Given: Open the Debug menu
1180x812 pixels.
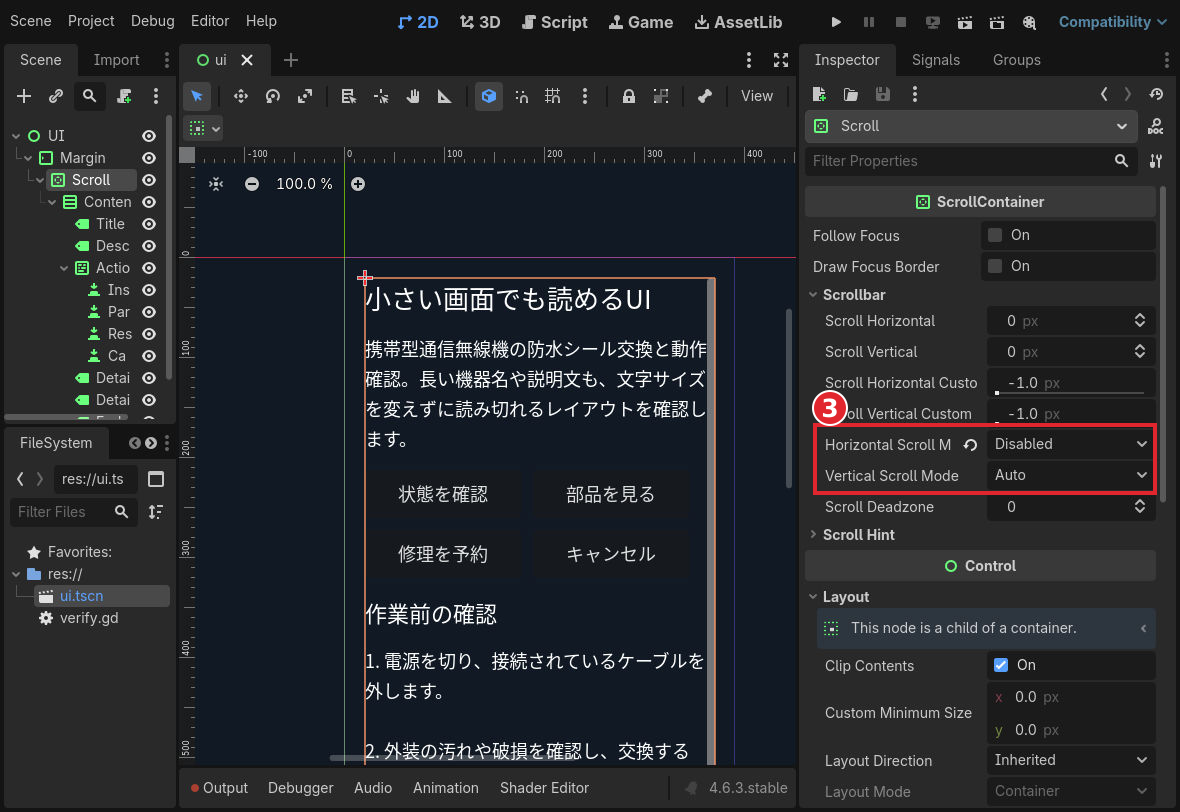Looking at the screenshot, I should click(x=153, y=21).
